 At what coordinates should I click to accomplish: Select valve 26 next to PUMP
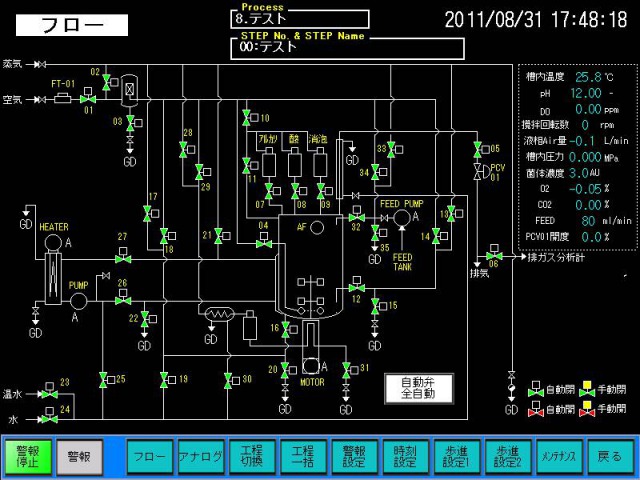(x=123, y=298)
